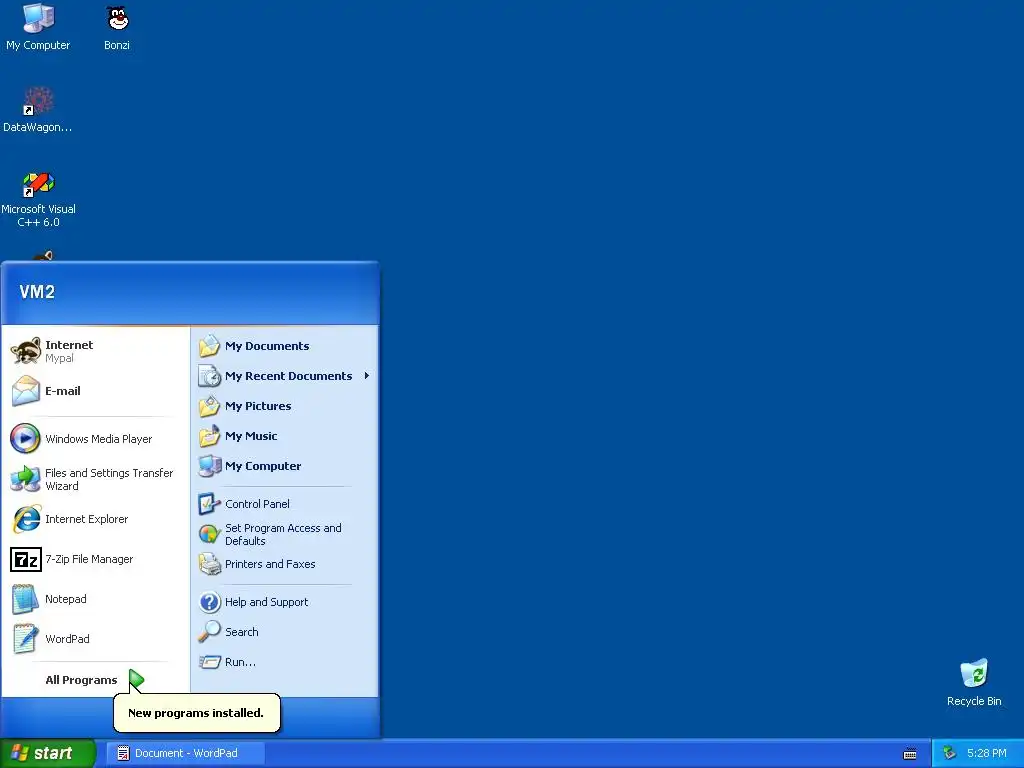The height and width of the screenshot is (768, 1024).
Task: Click the Help and Support question icon
Action: tap(210, 602)
